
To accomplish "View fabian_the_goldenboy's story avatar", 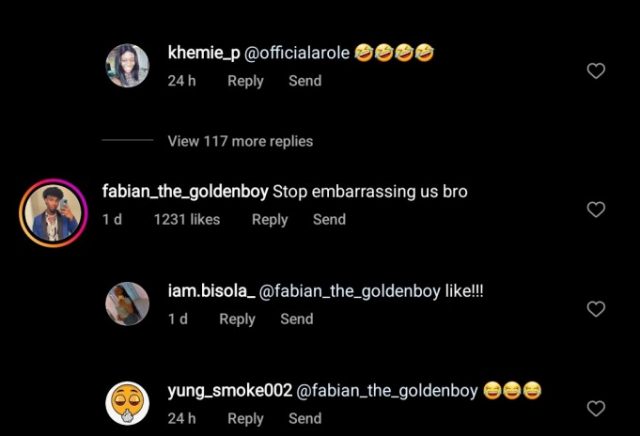I will (x=53, y=213).
